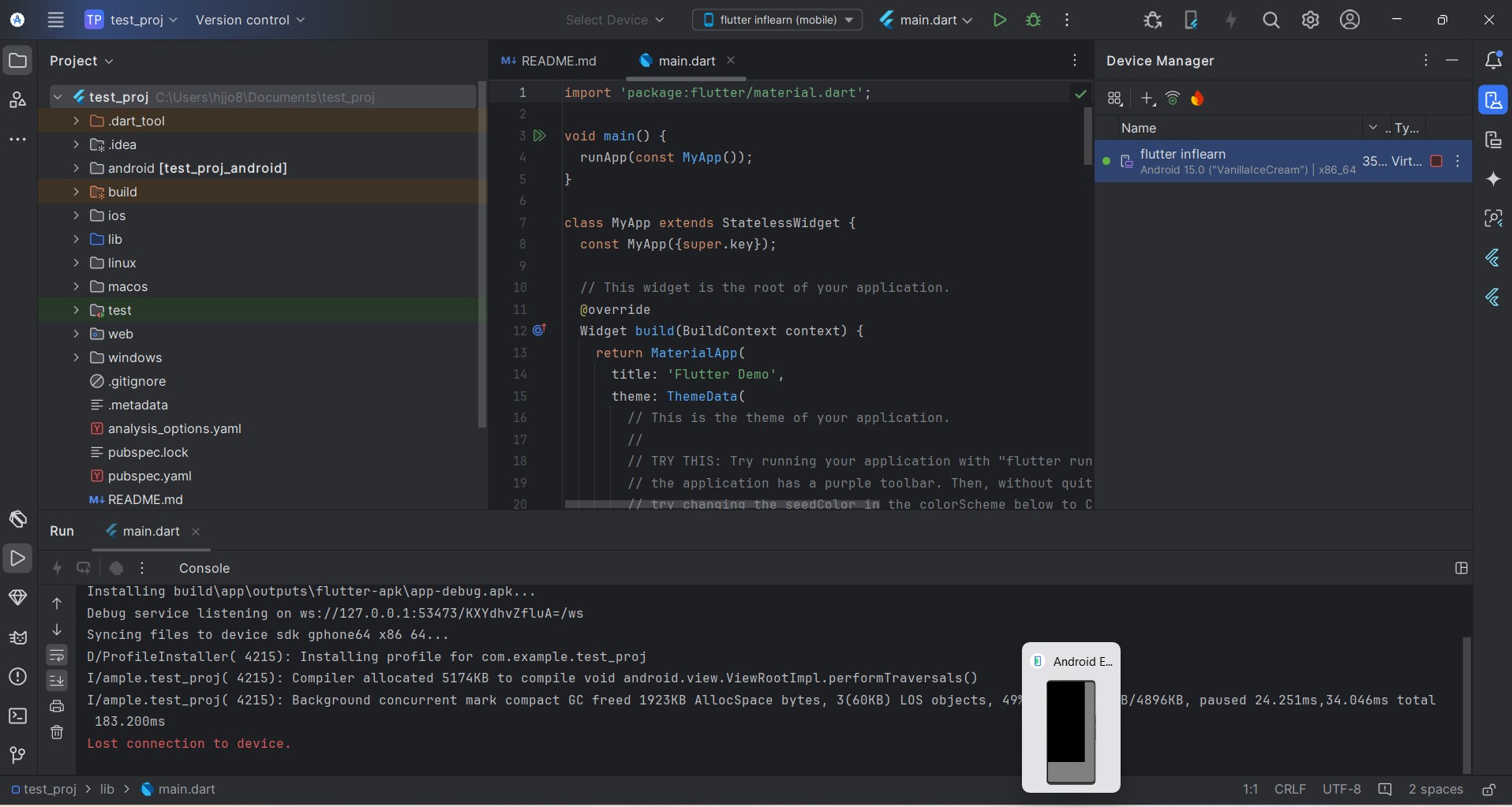Open the Structure tool window icon
The width and height of the screenshot is (1512, 807).
[17, 100]
